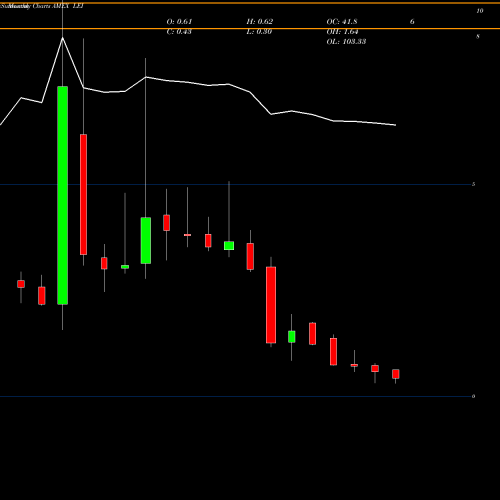The width and height of the screenshot is (500, 500).
Task: Click the "OL: 103.33" reading
Action: coord(346,42)
